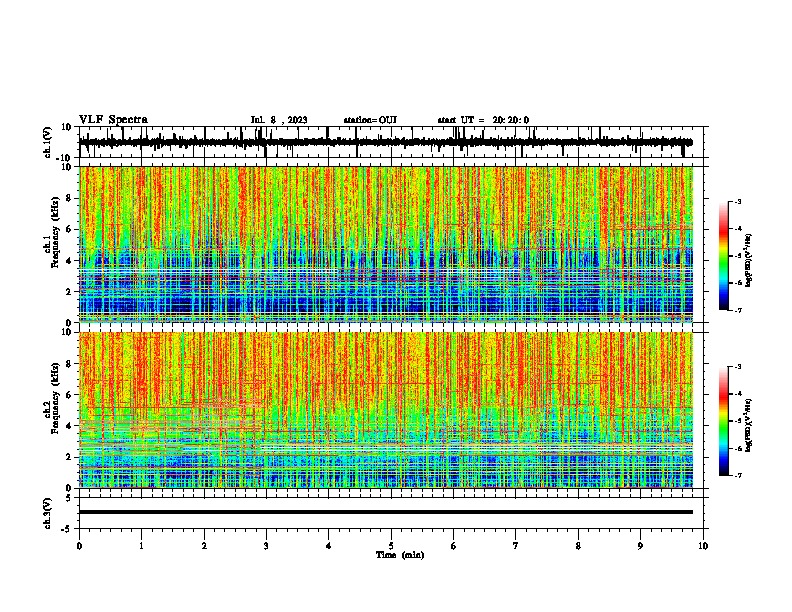Screen dimensions: 792x612
Task: Click the ch.1 color scale bar
Action: 724,256
